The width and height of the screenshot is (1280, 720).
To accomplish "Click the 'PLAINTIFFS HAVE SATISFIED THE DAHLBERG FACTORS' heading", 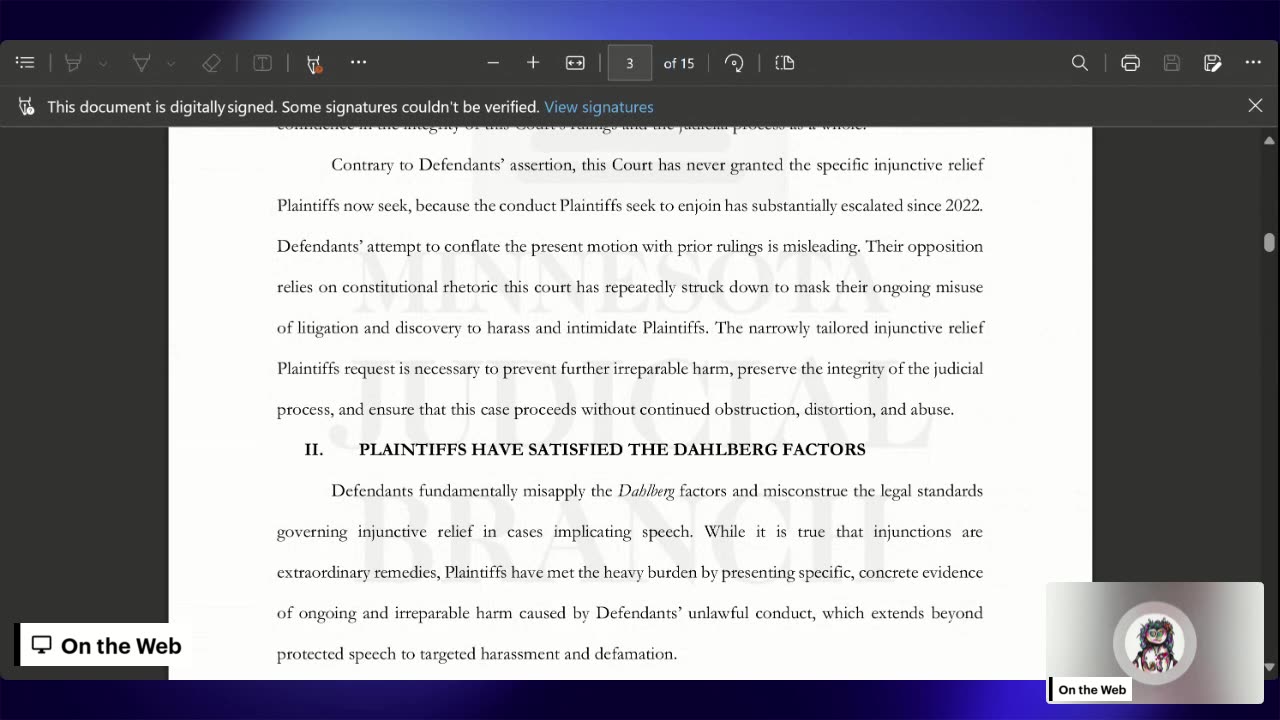I will (612, 450).
